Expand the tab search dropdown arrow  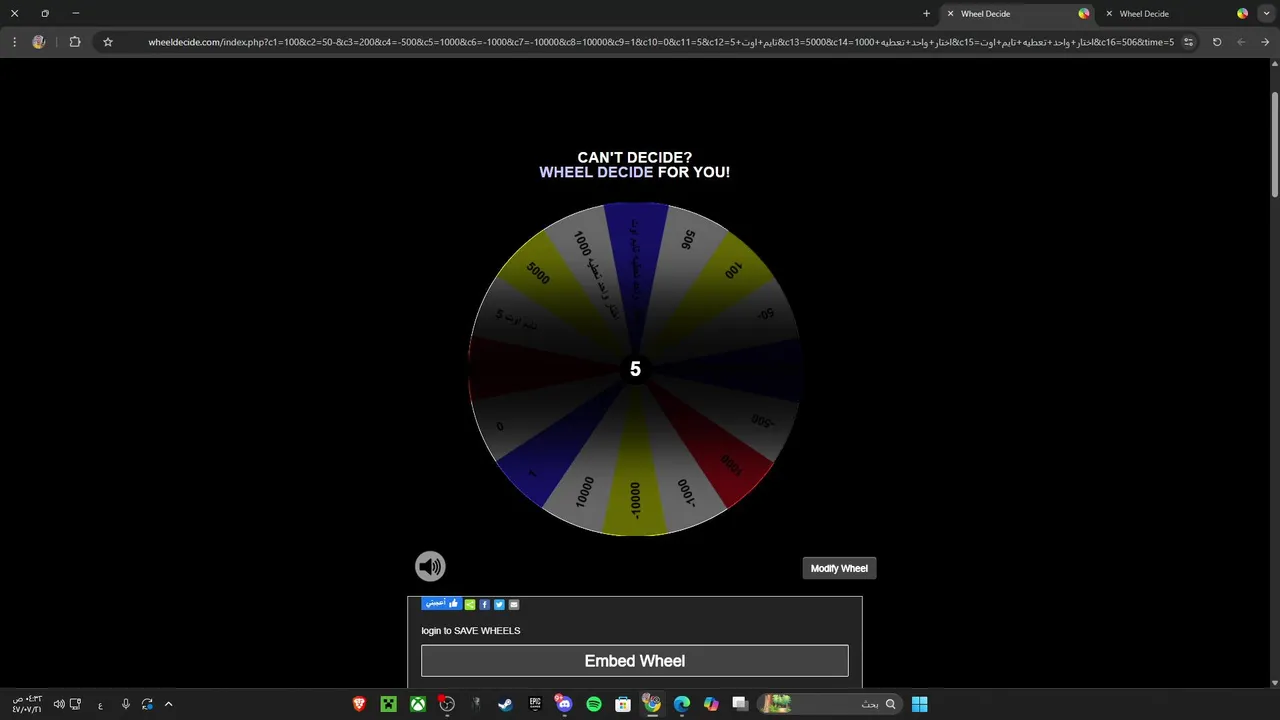tap(1267, 14)
